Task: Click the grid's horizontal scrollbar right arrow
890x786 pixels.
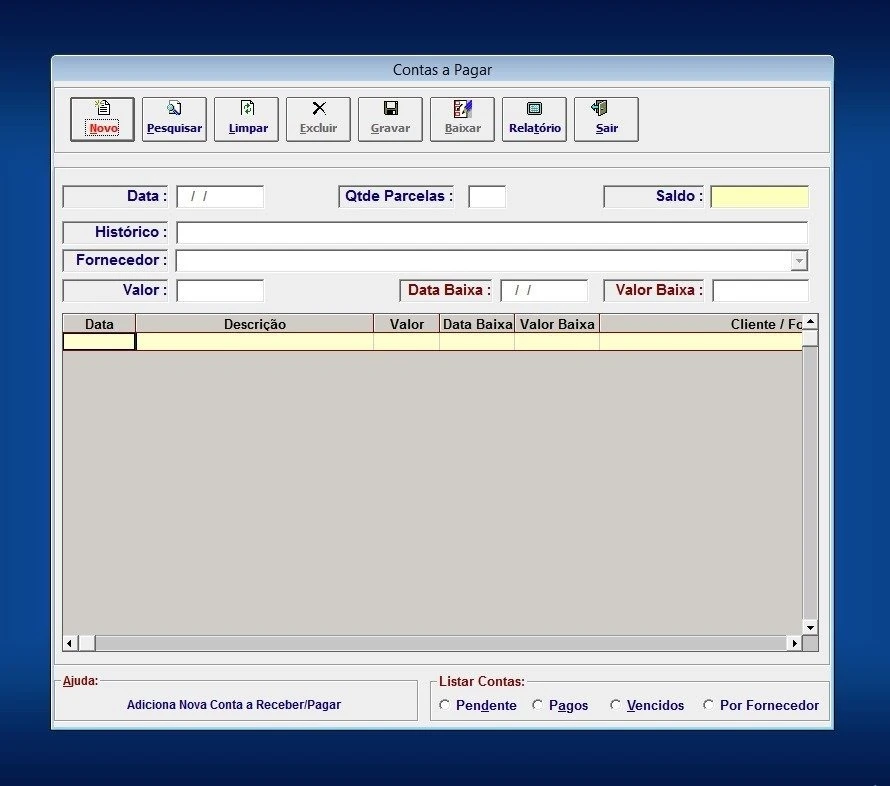Action: click(x=795, y=643)
